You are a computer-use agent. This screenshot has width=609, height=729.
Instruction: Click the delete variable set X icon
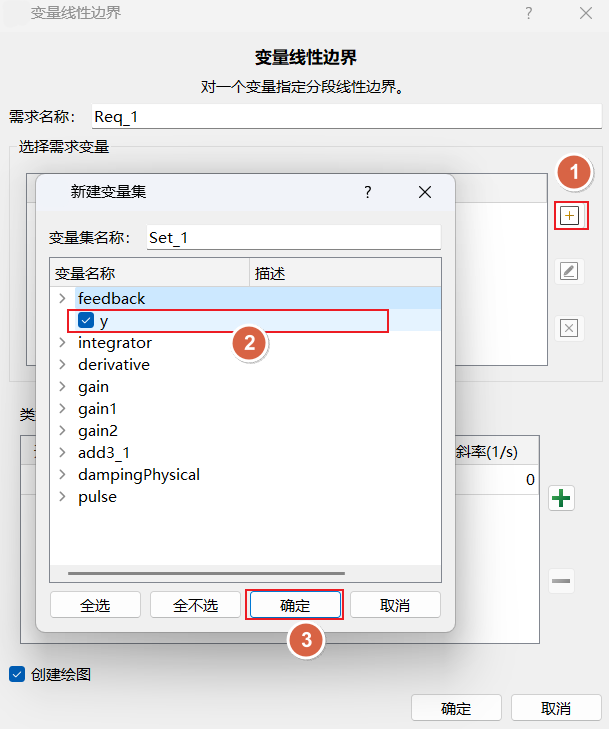570,328
